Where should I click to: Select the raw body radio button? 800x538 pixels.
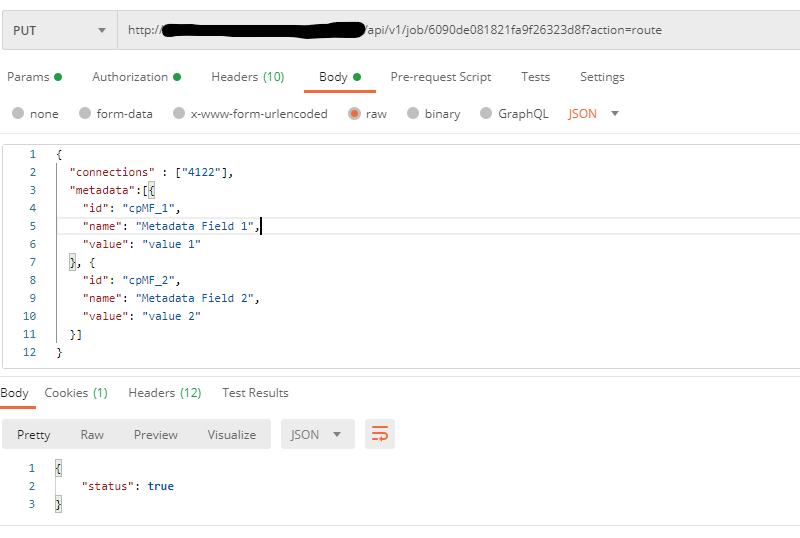pos(354,114)
